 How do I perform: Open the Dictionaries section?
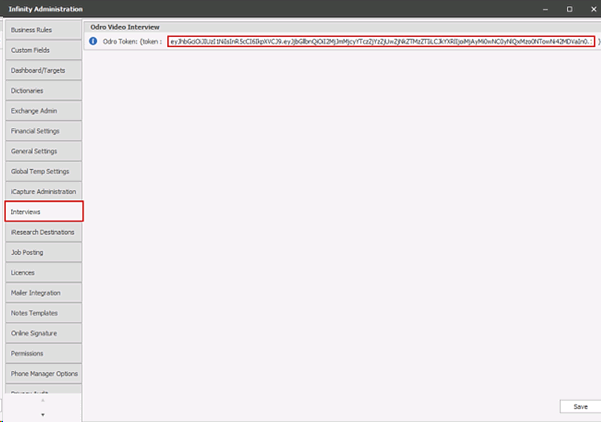point(42,90)
